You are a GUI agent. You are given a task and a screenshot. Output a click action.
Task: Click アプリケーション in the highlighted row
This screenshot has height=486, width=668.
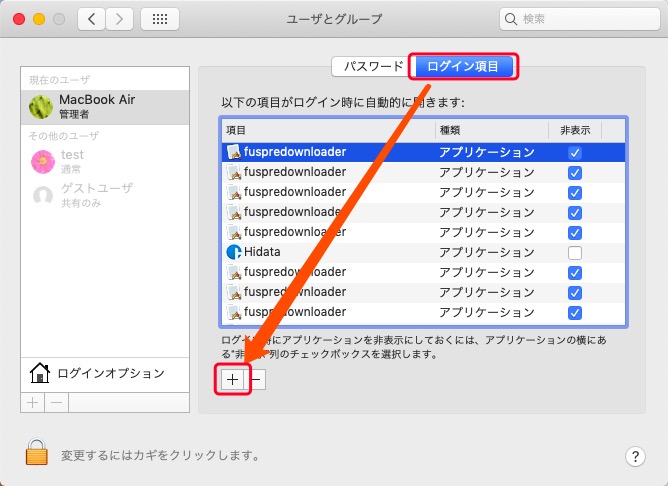[487, 152]
